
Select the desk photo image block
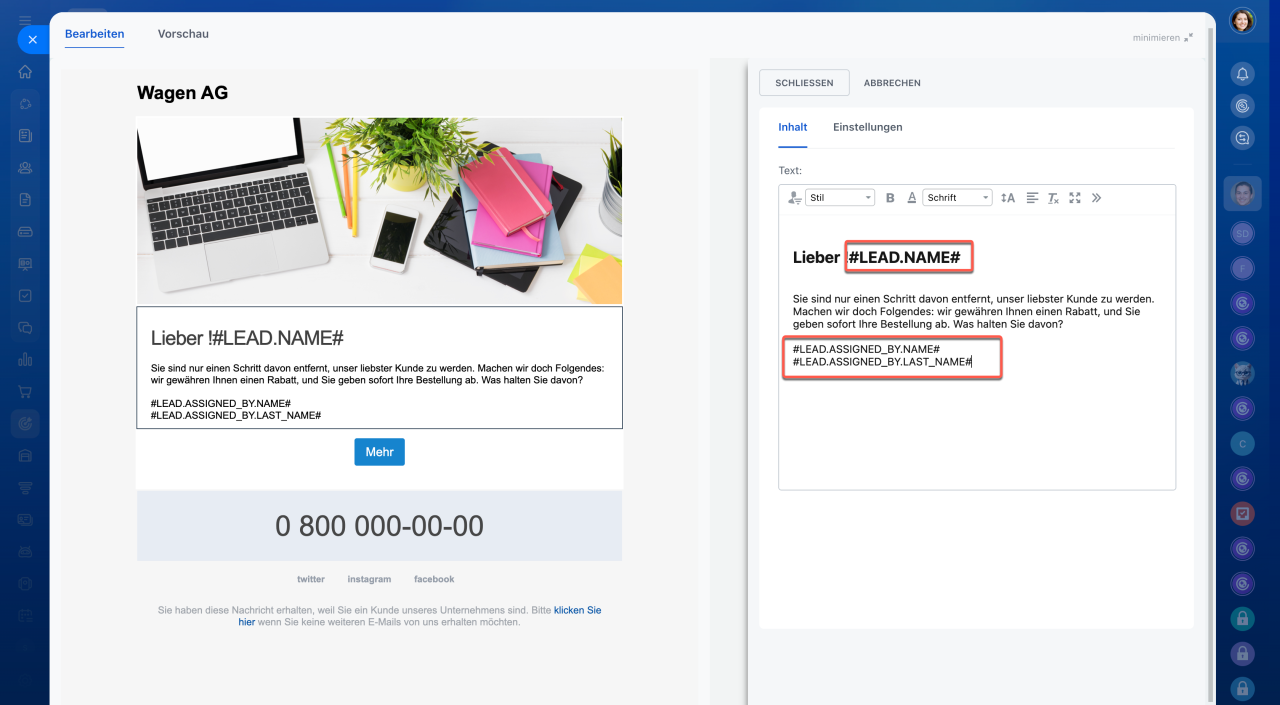click(x=379, y=211)
